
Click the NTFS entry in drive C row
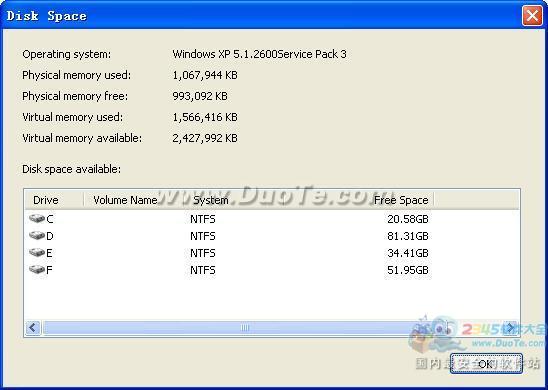pos(203,219)
